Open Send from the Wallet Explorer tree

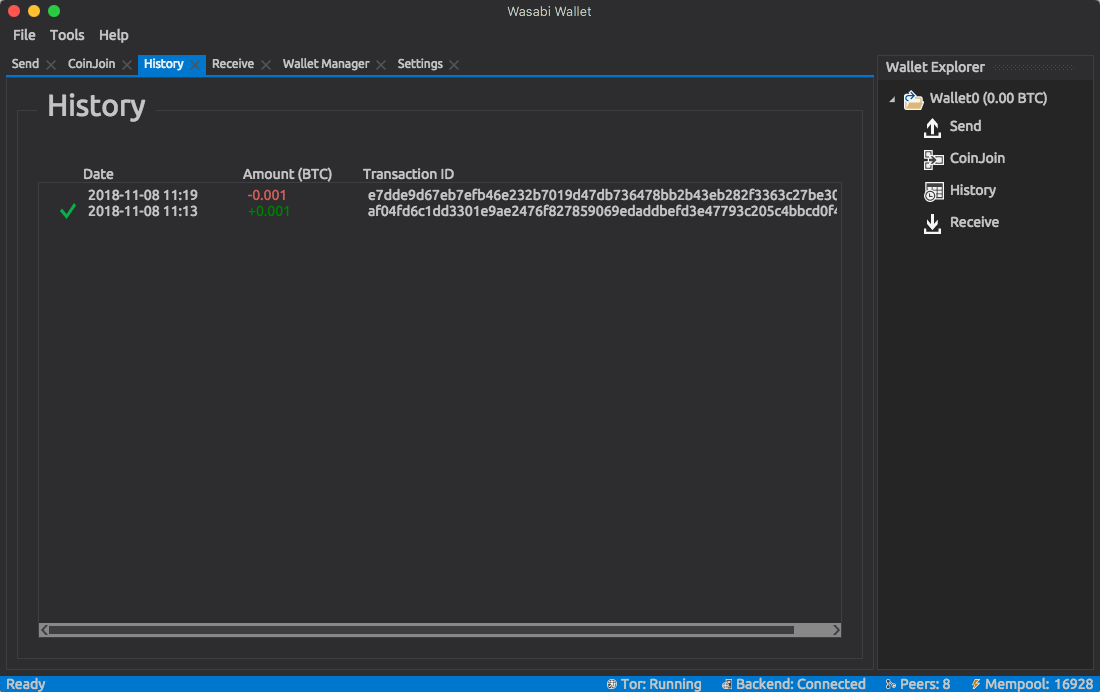coord(965,126)
